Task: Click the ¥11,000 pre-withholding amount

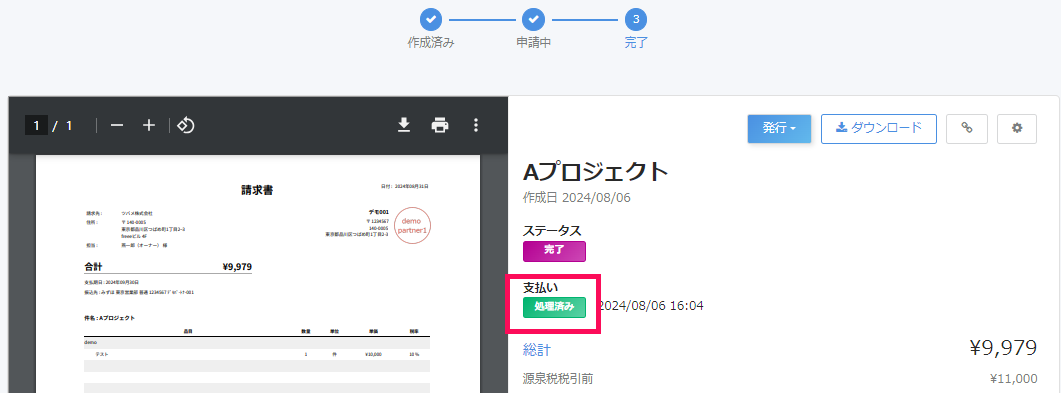Action: tap(1013, 379)
